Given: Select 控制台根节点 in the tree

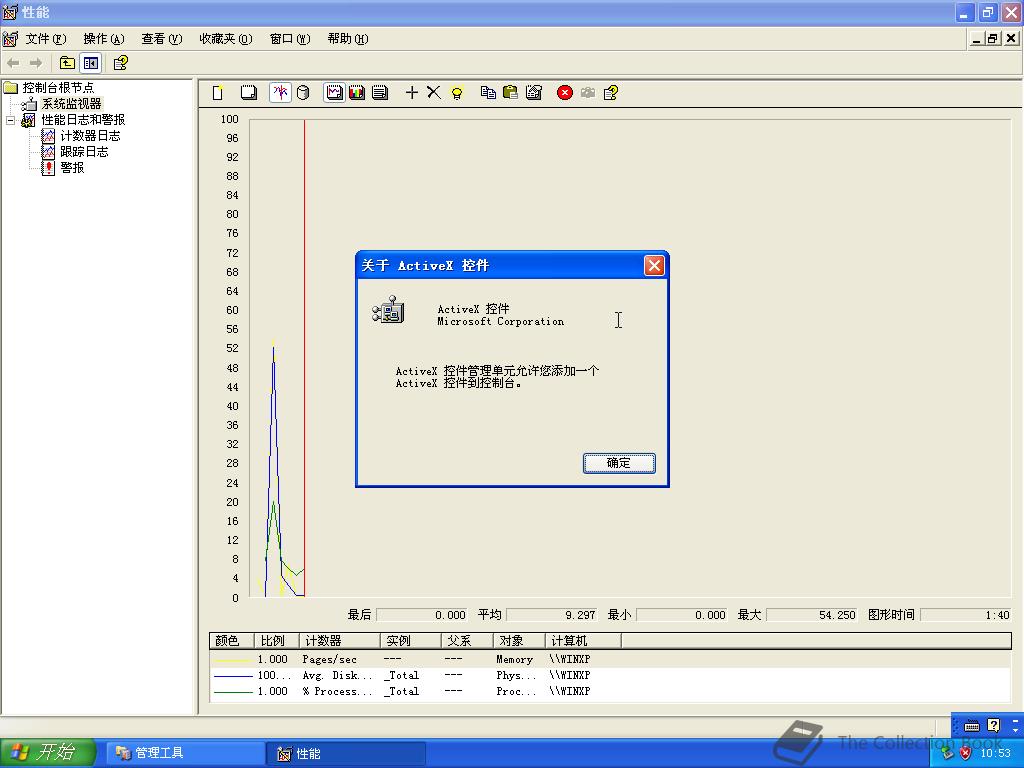Looking at the screenshot, I should (x=58, y=88).
